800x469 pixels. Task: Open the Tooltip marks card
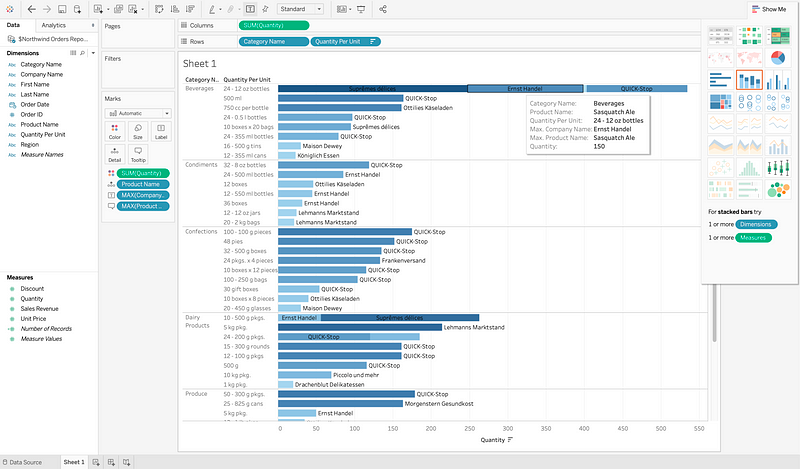(137, 154)
